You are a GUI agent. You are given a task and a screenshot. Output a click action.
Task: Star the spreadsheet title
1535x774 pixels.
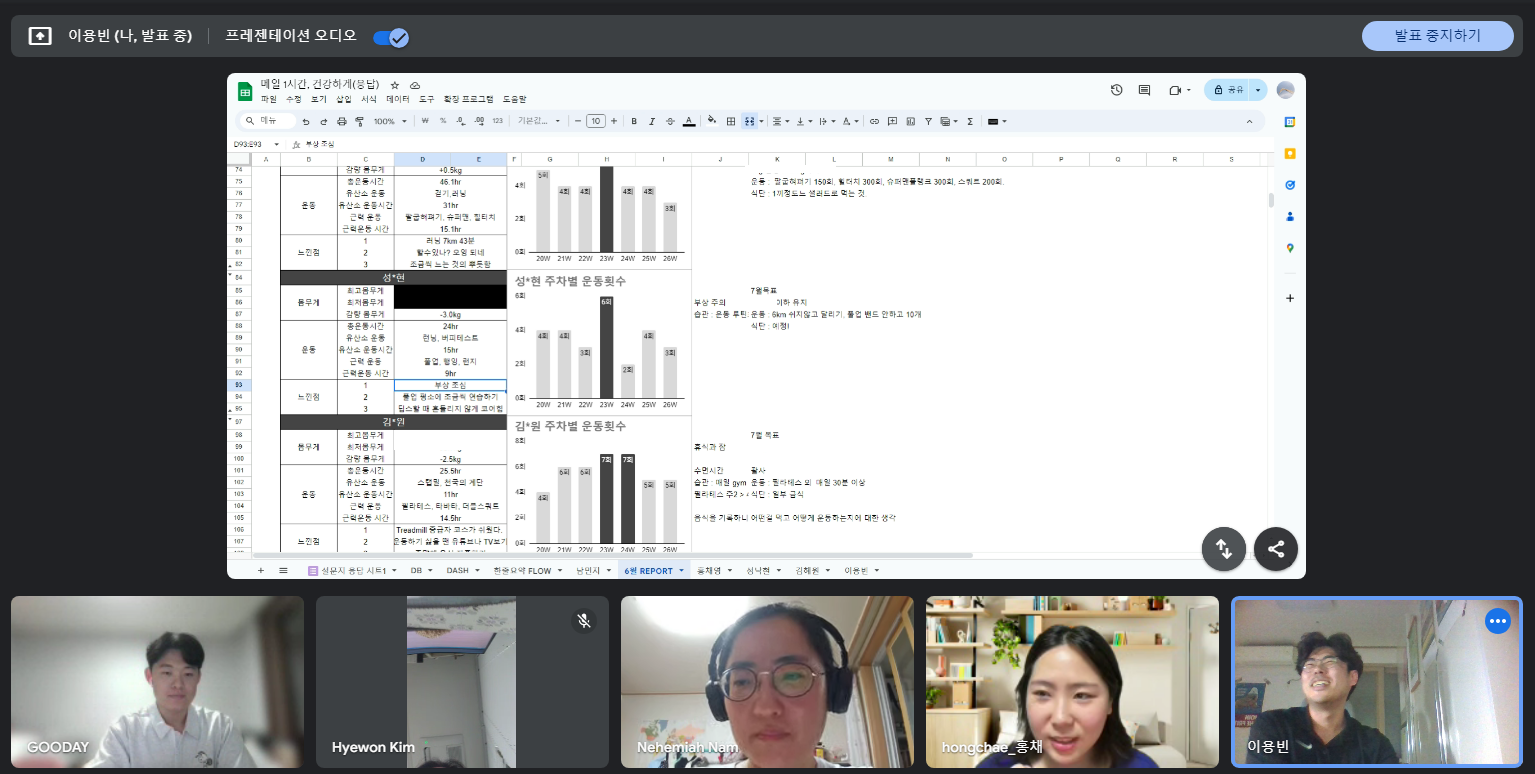395,85
